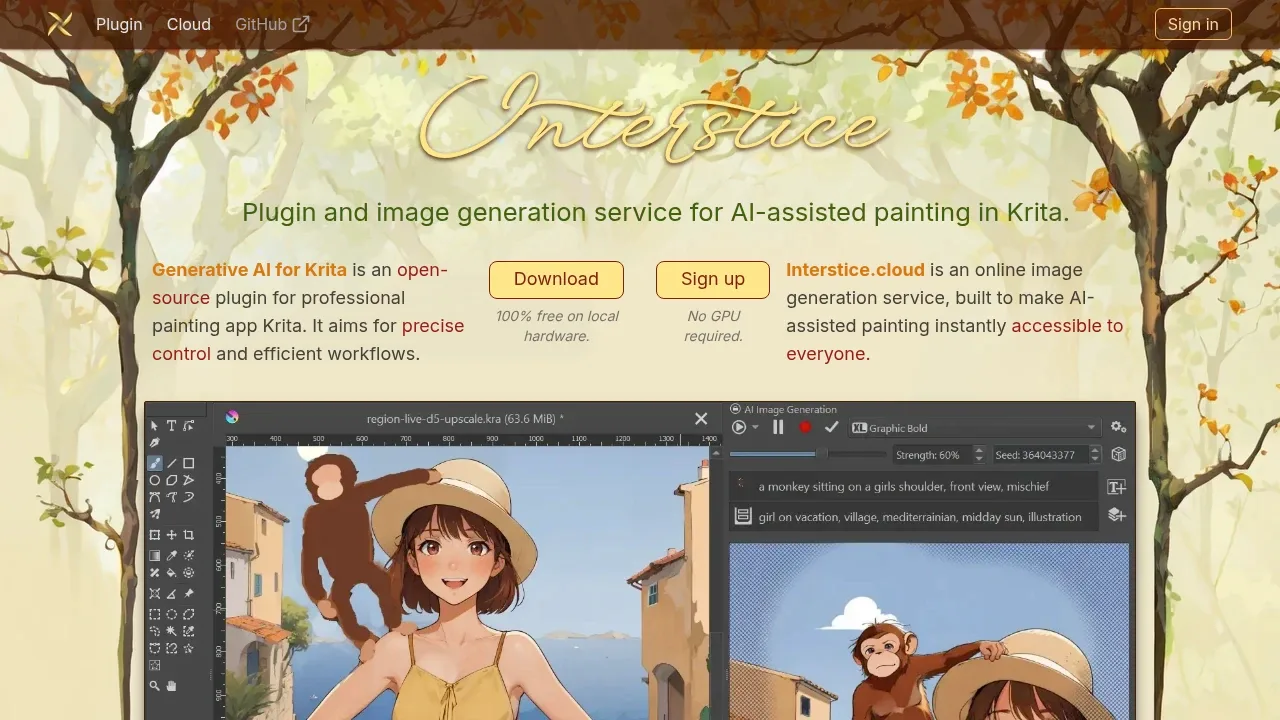Select the Polygonal Selection tool
Image resolution: width=1280 pixels, height=720 pixels.
click(188, 614)
